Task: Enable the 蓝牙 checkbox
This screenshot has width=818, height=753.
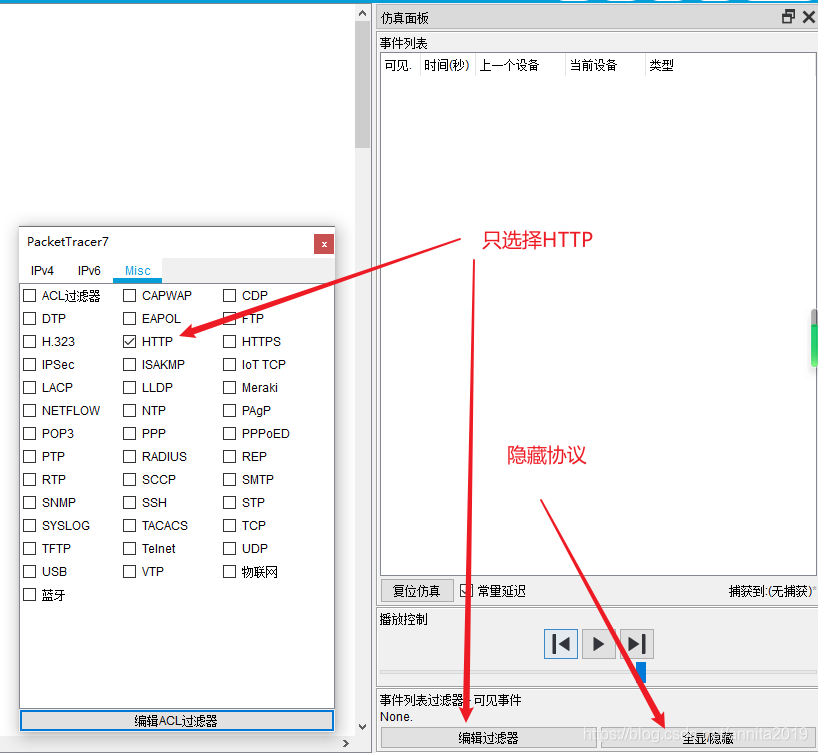Action: [x=30, y=594]
